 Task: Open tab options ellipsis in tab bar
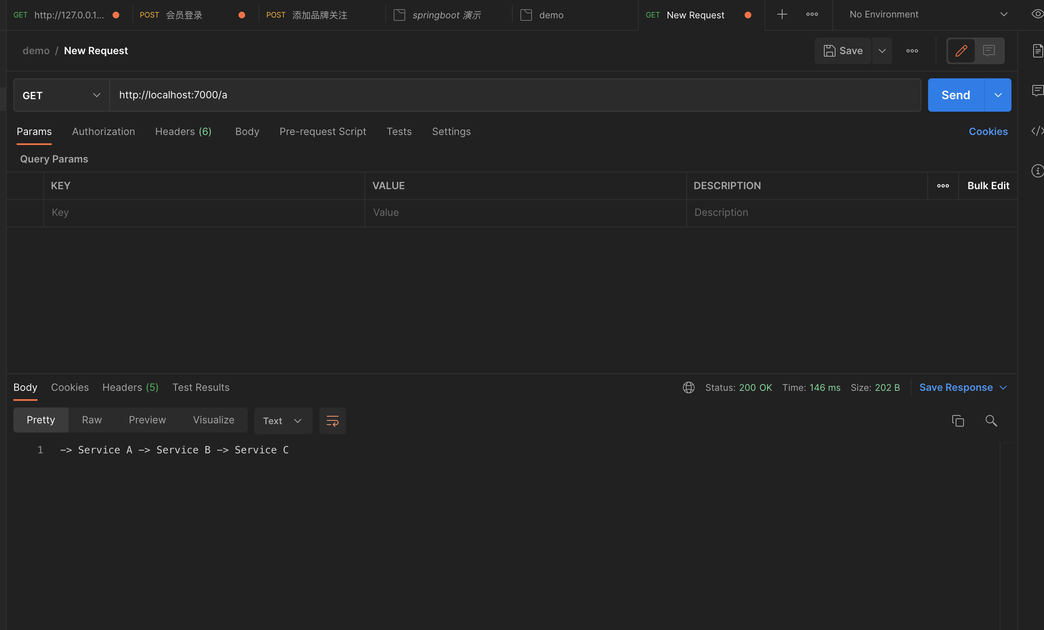812,14
